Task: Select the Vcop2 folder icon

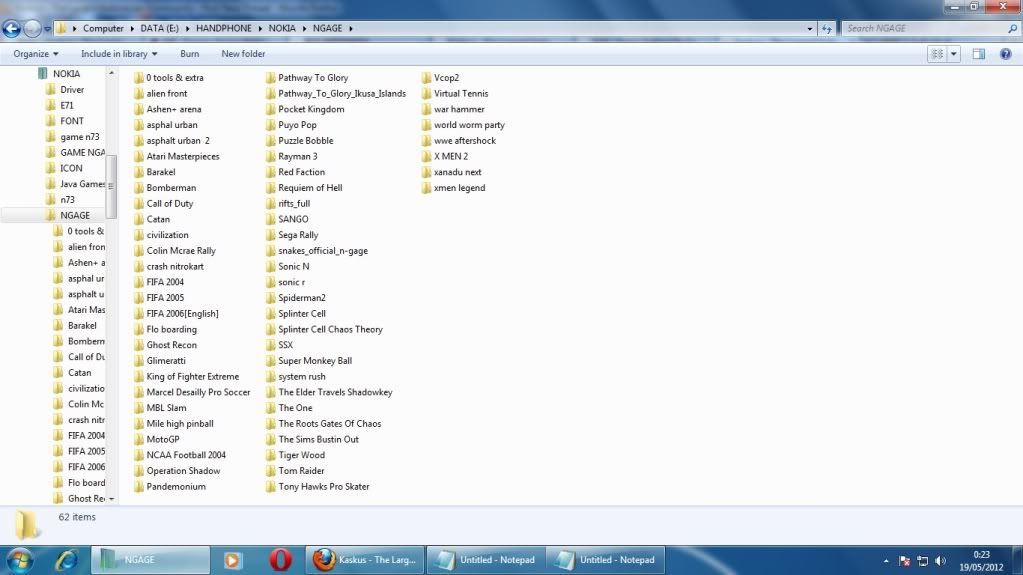Action: pos(426,78)
